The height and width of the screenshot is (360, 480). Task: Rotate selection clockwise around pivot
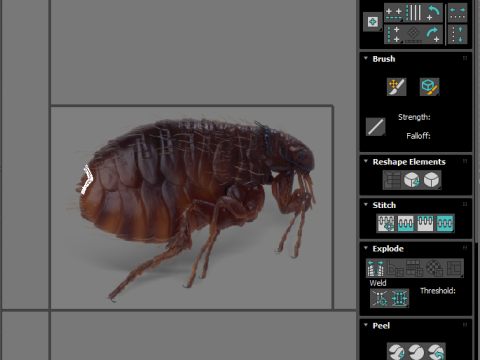433,34
